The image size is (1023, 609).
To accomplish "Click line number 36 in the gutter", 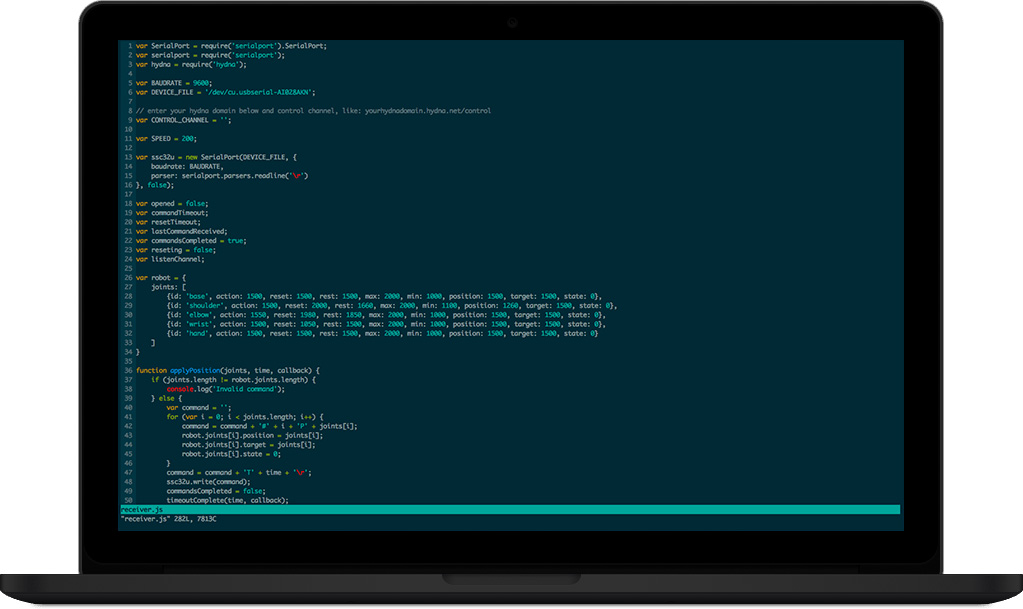I will click(x=128, y=370).
